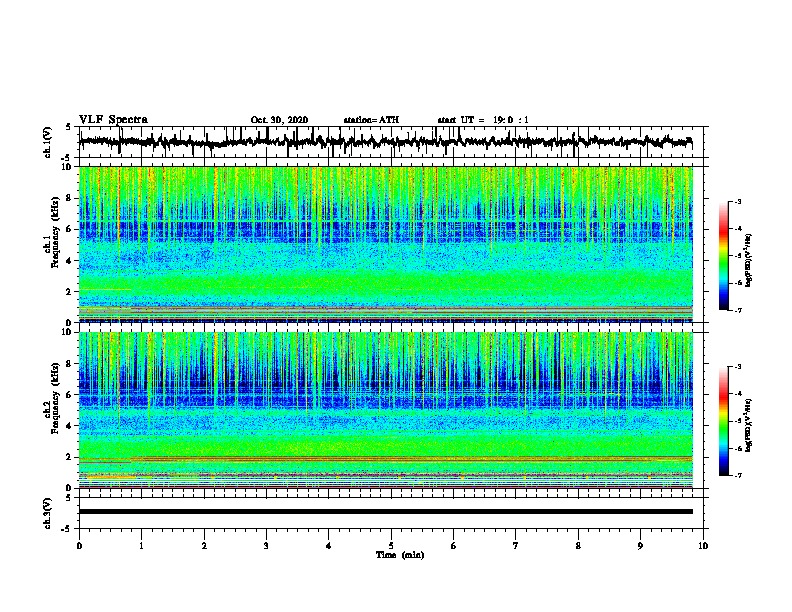Click the time axis tick label "2"
The width and height of the screenshot is (792, 612).
point(204,546)
